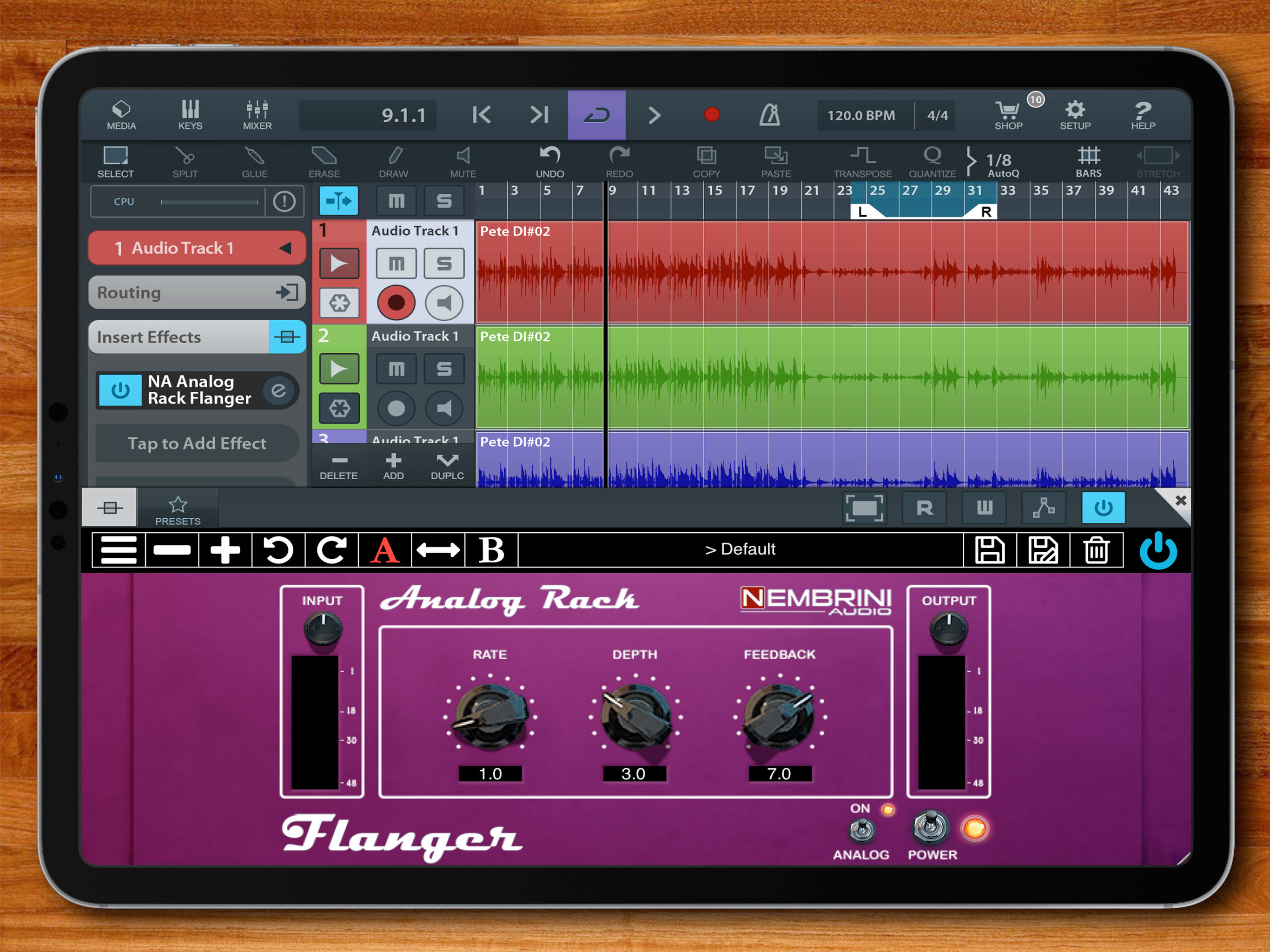This screenshot has height=952, width=1270.
Task: Open the Mixer view
Action: click(x=257, y=115)
